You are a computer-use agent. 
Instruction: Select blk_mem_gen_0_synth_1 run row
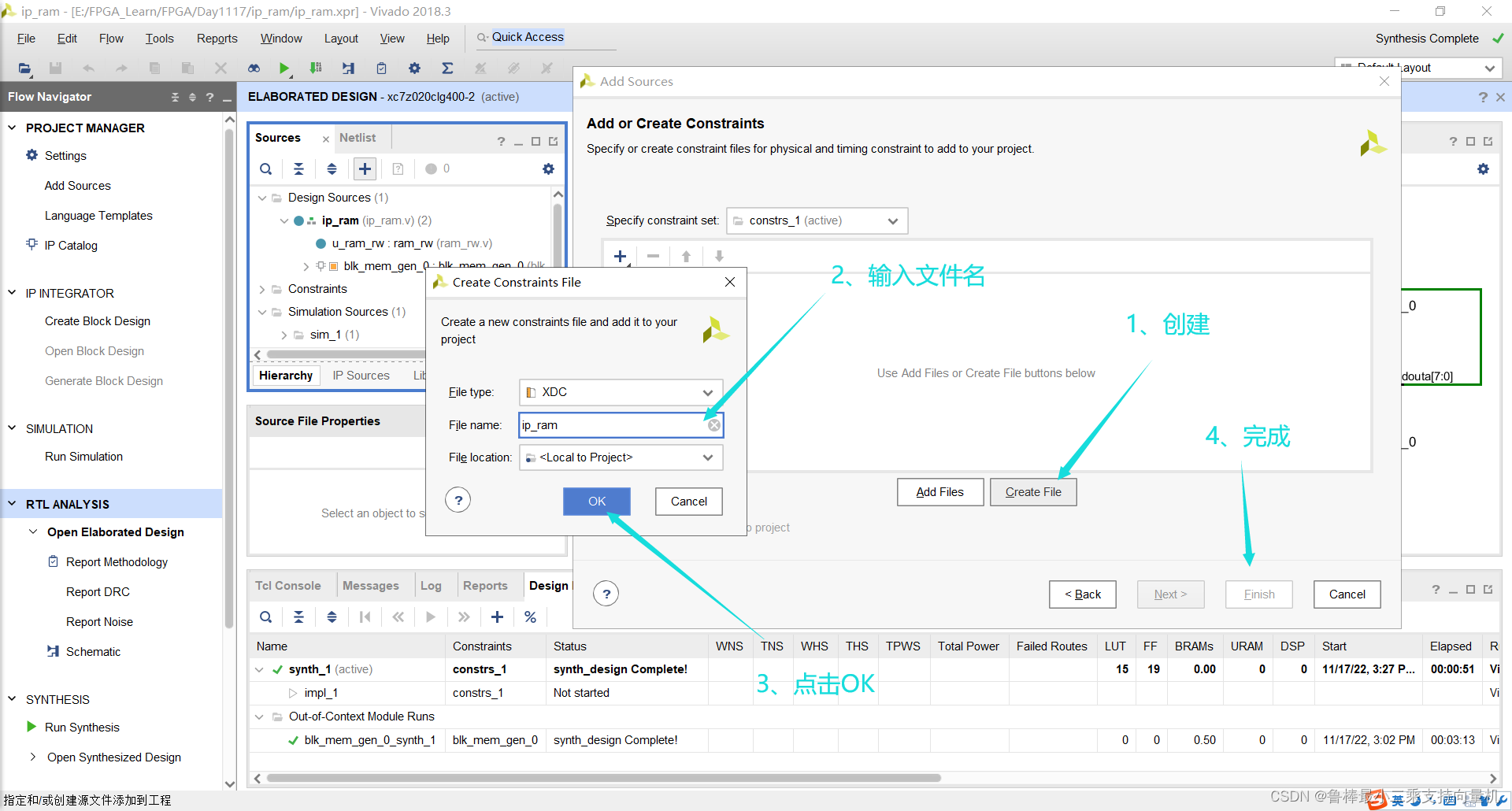tap(874, 740)
